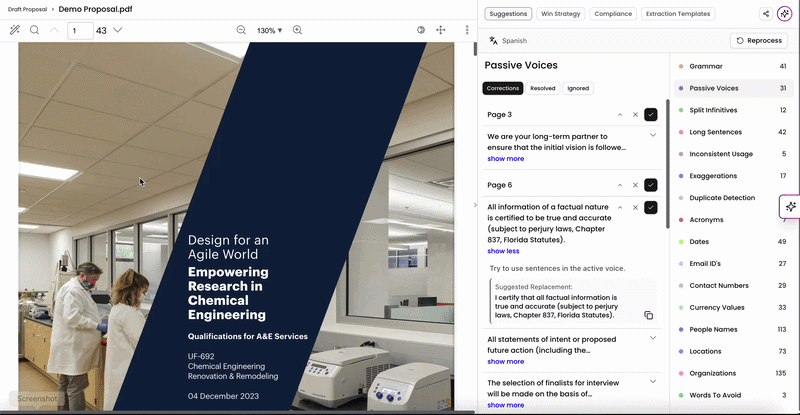Click the share icon at top right
The image size is (800, 415).
tap(766, 14)
